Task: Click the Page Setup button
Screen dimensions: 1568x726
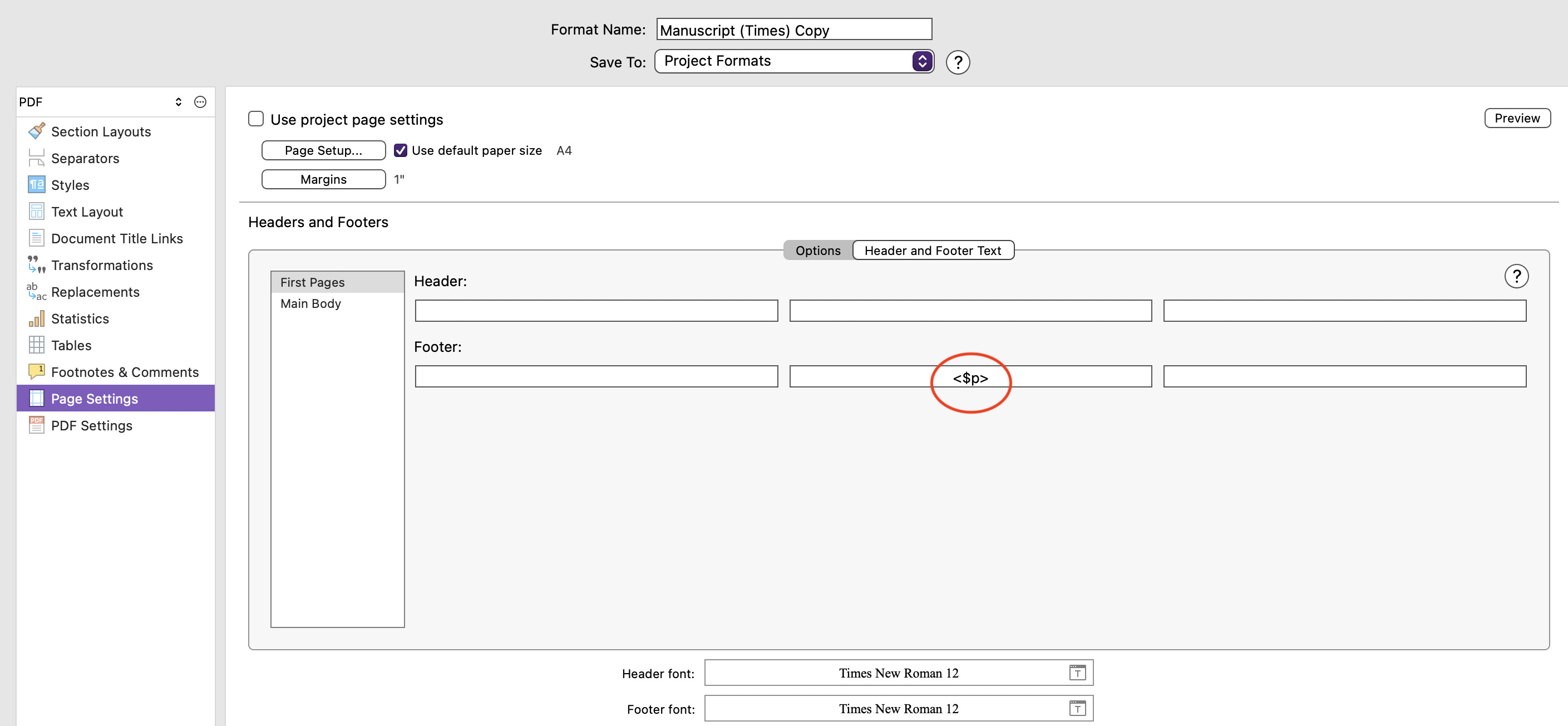Action: (323, 150)
